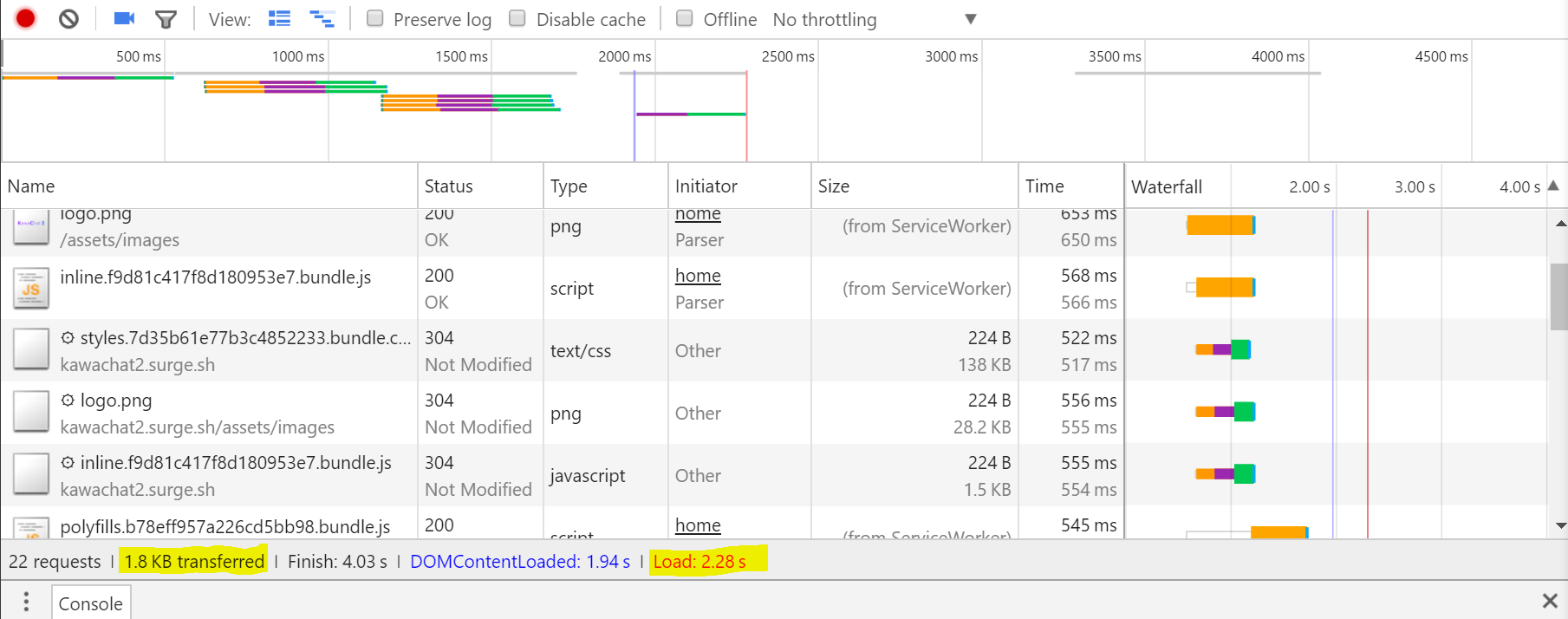Image resolution: width=1568 pixels, height=619 pixels.
Task: Toggle the capture screenshots camera icon
Action: tap(125, 18)
